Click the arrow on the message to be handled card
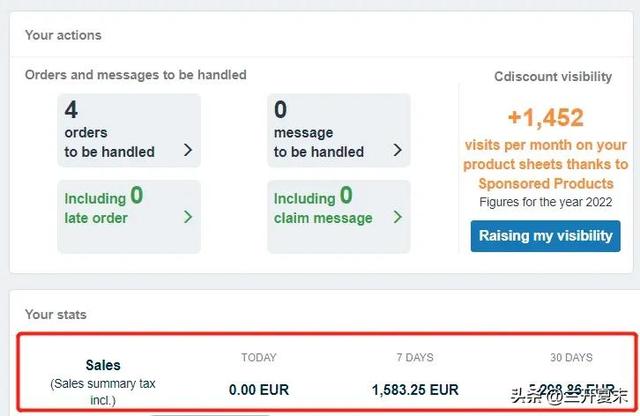Viewport: 640px width, 416px height. (x=397, y=151)
